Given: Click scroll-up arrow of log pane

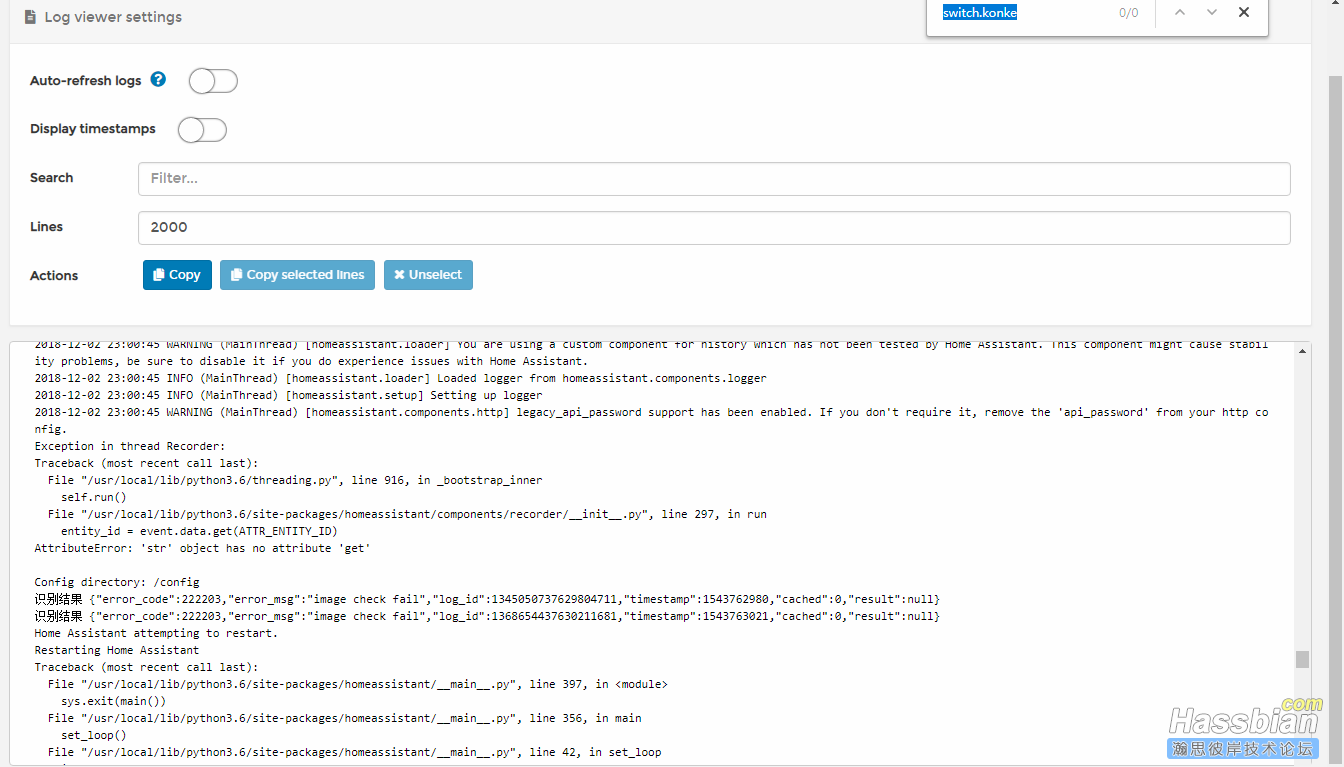Looking at the screenshot, I should [1302, 351].
